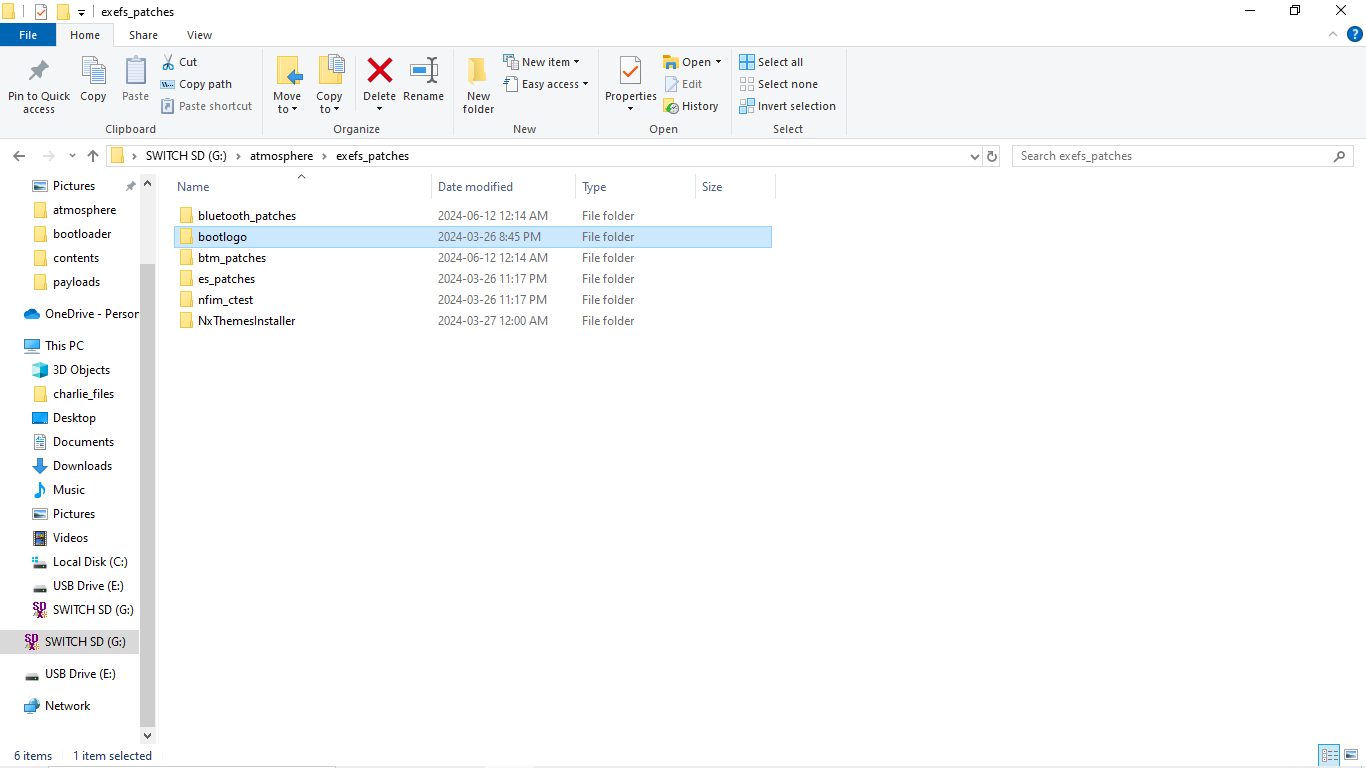The height and width of the screenshot is (768, 1366).
Task: Open payloads in the navigation pane
Action: click(76, 282)
